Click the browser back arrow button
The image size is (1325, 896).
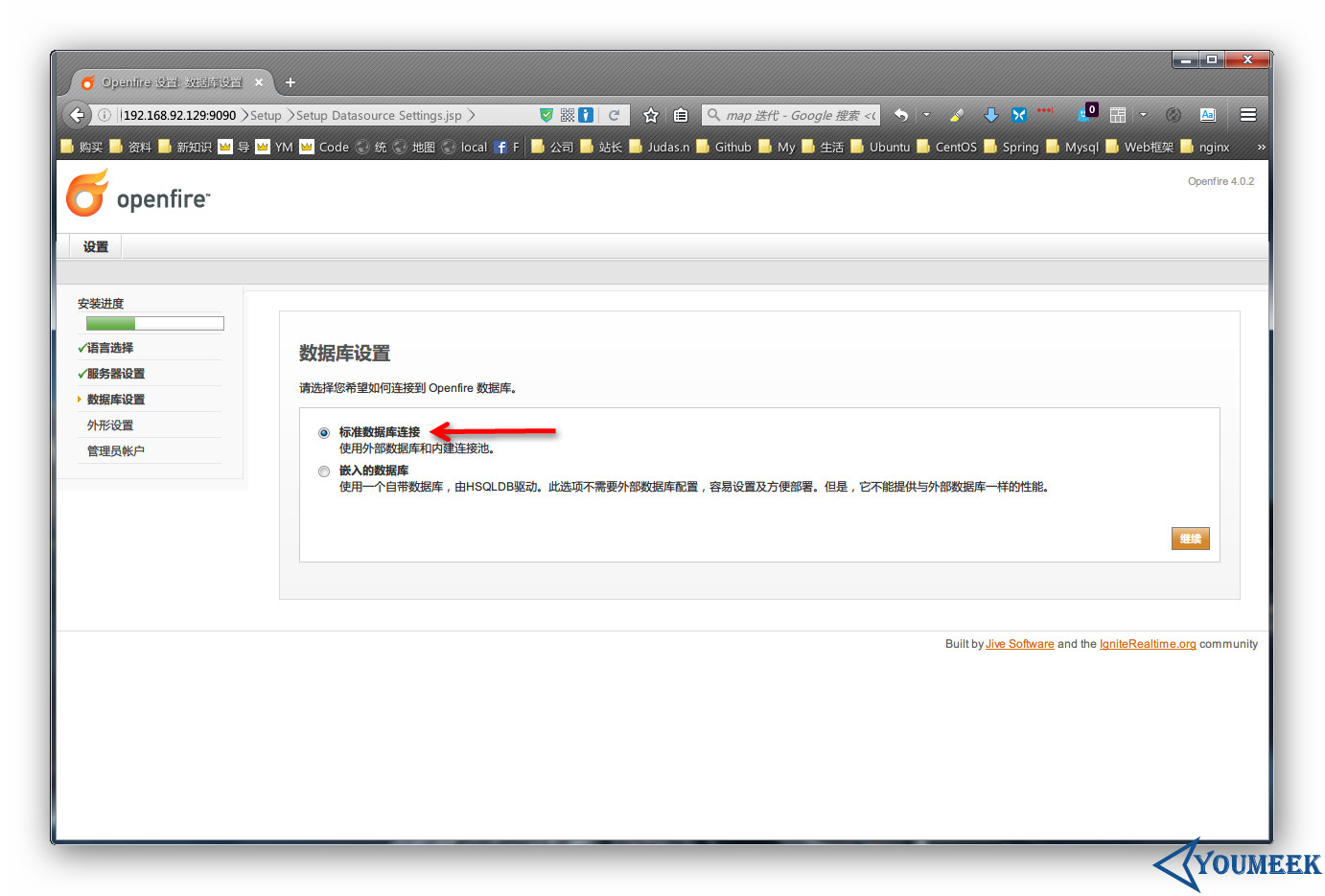click(x=78, y=115)
